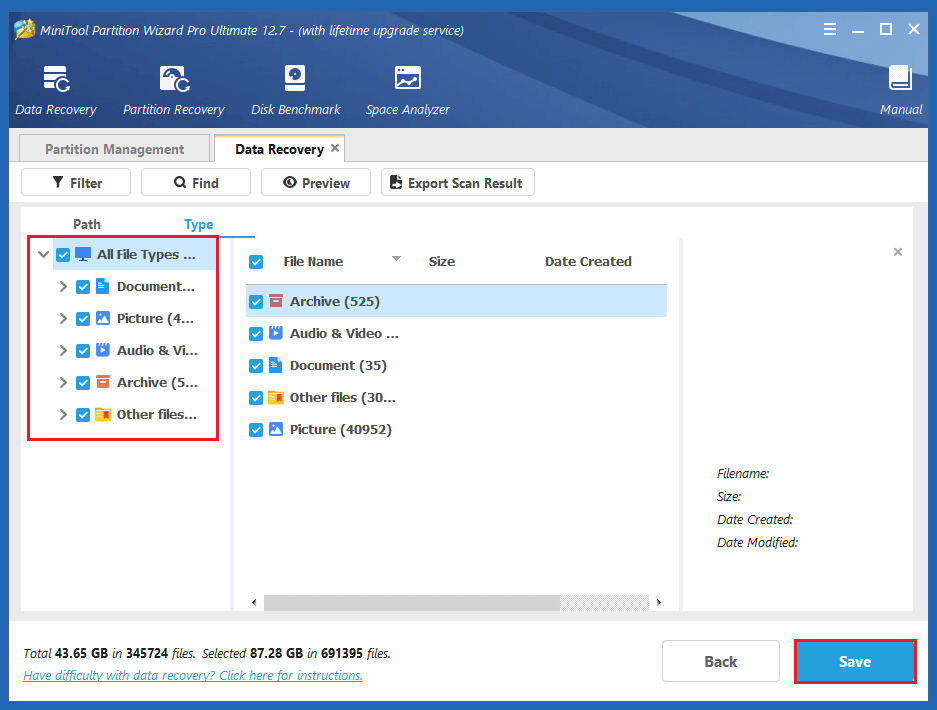The image size is (937, 710).
Task: Save the selected recovered files
Action: (x=855, y=661)
